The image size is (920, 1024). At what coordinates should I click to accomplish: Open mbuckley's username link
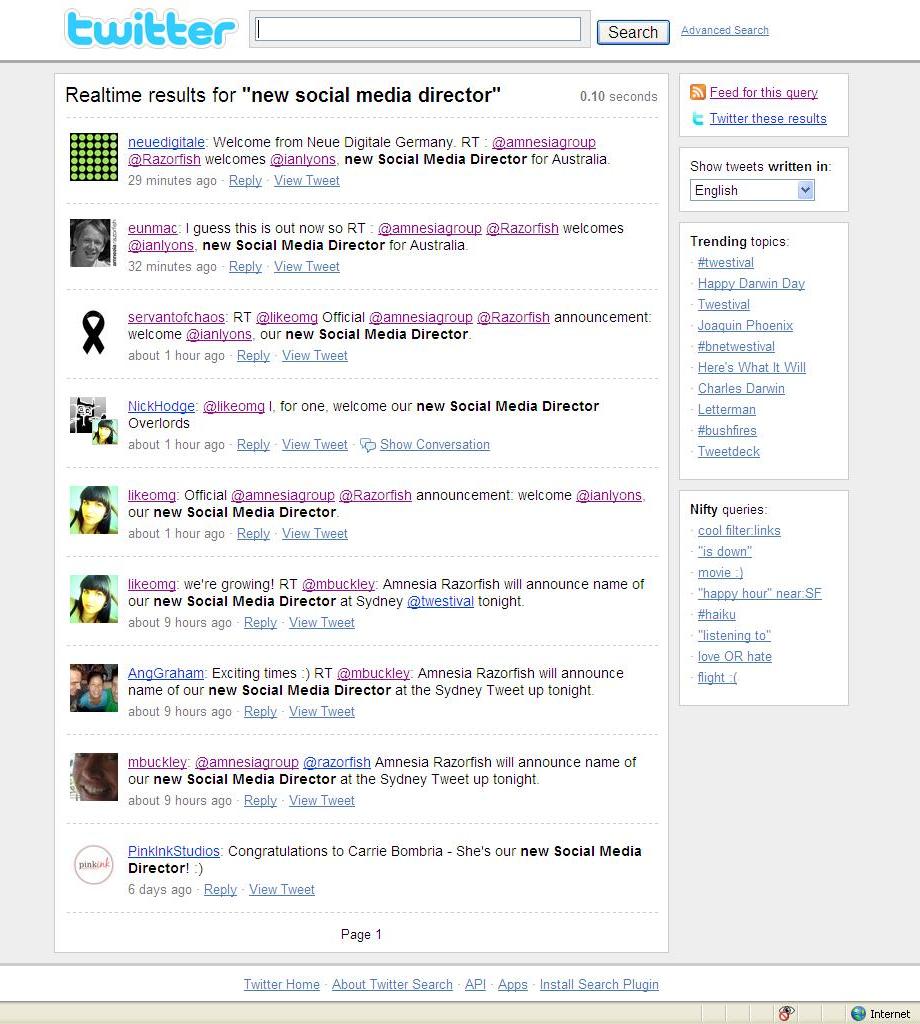pos(157,762)
